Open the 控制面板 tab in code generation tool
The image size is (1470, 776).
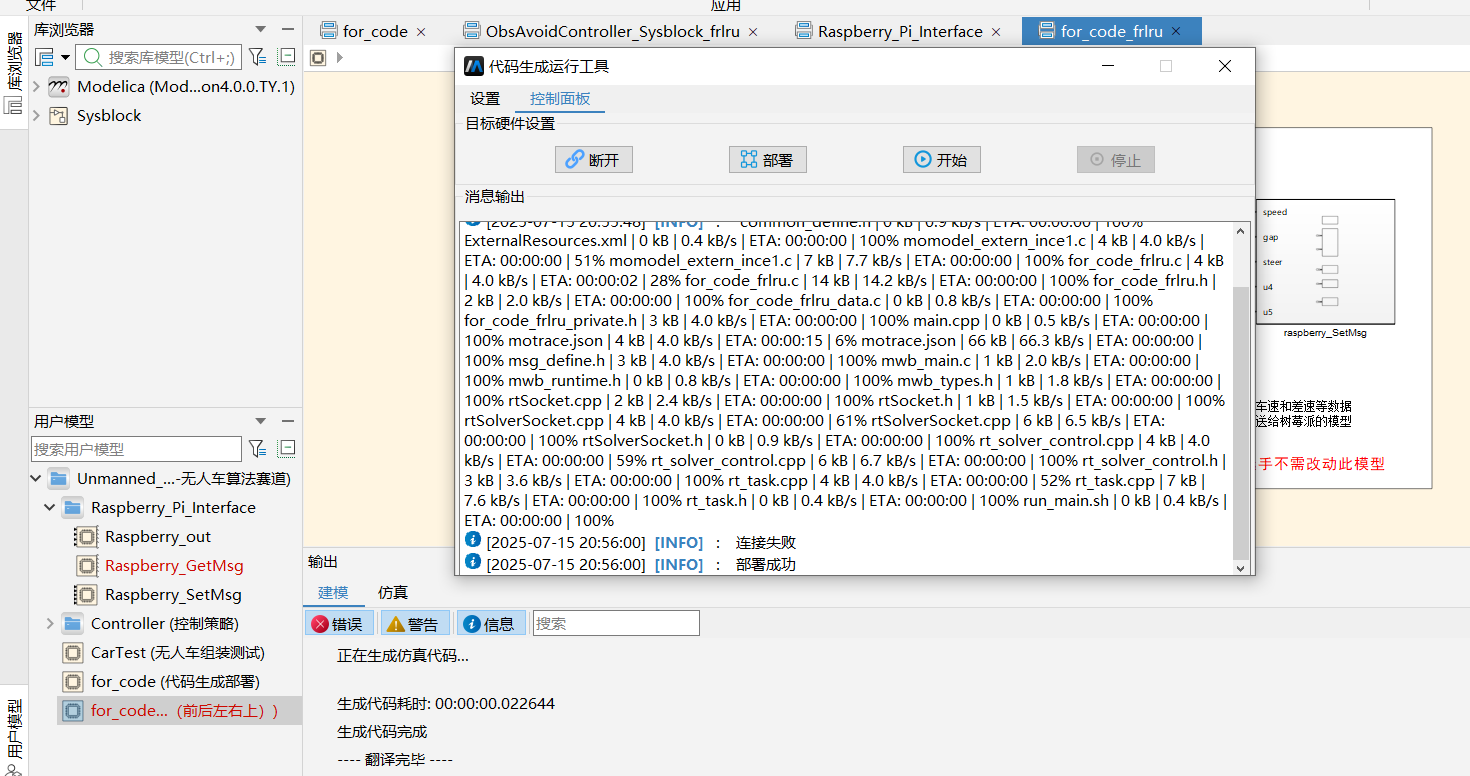[560, 99]
